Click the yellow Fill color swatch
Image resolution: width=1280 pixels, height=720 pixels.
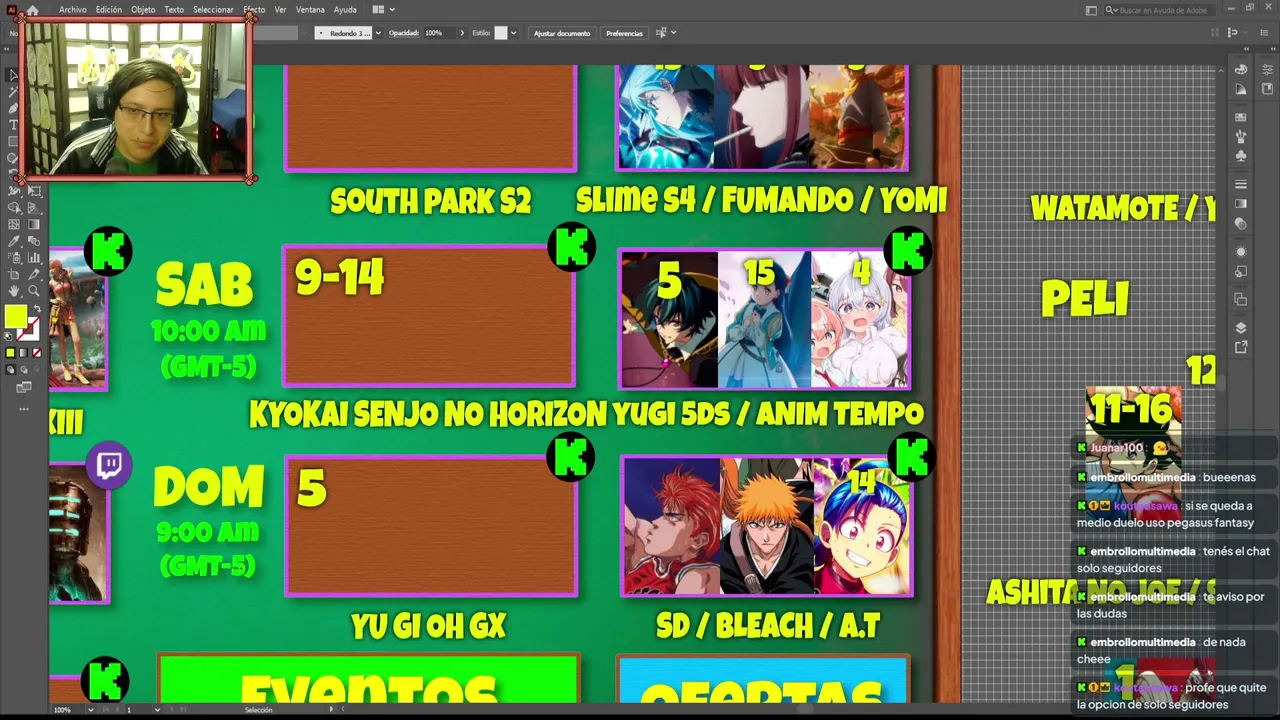click(16, 317)
